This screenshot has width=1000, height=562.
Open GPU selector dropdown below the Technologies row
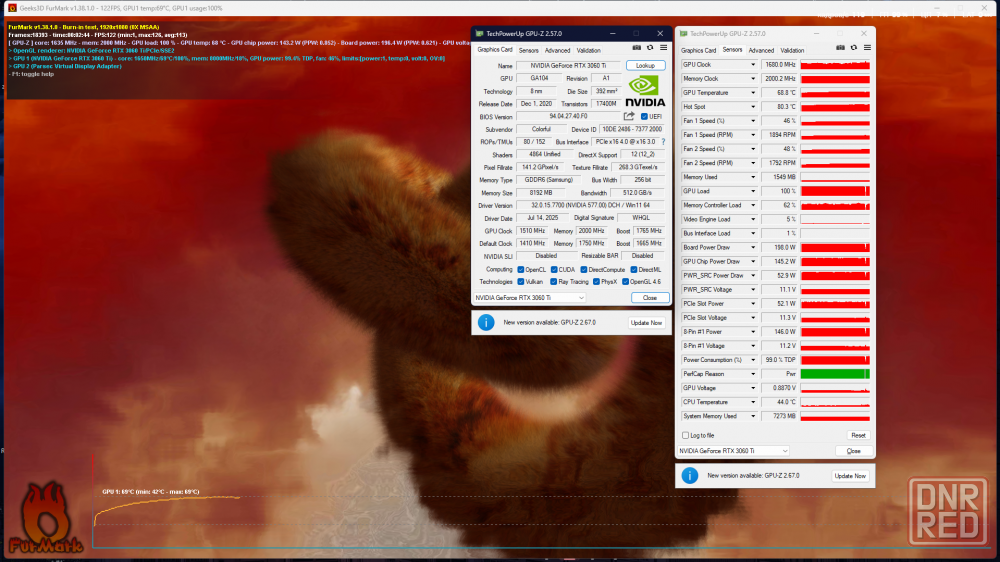[530, 297]
